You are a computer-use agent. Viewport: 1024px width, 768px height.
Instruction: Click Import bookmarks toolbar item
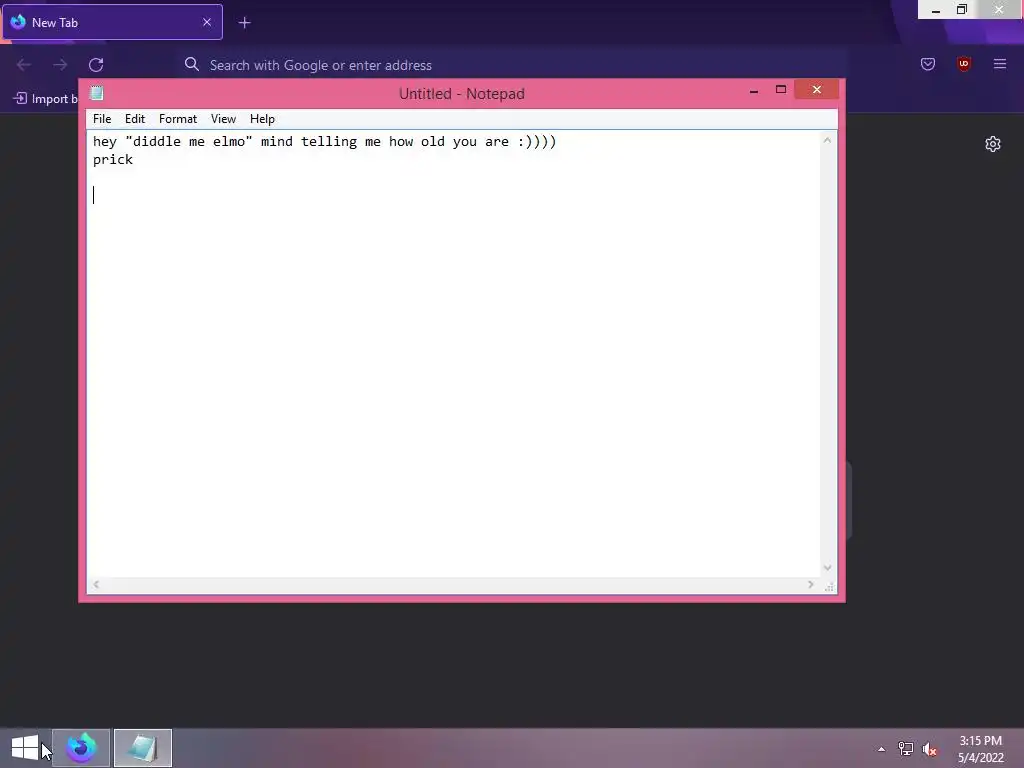coord(45,99)
